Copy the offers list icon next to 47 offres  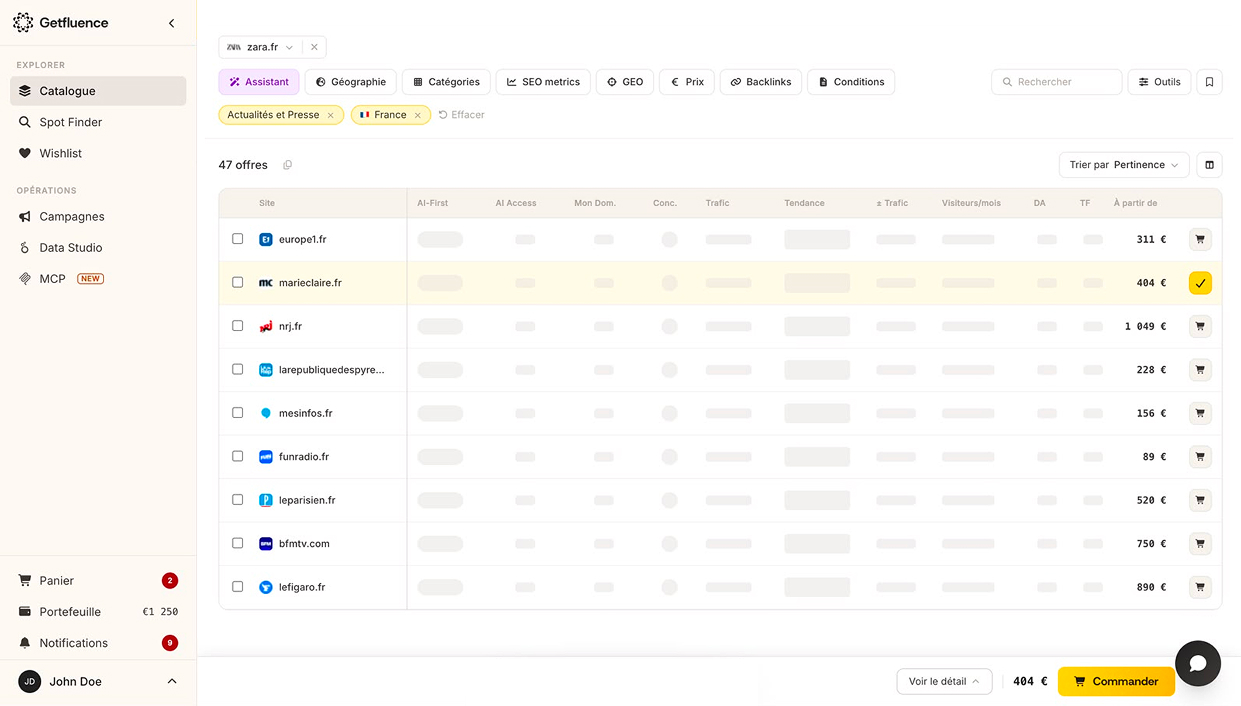[287, 165]
